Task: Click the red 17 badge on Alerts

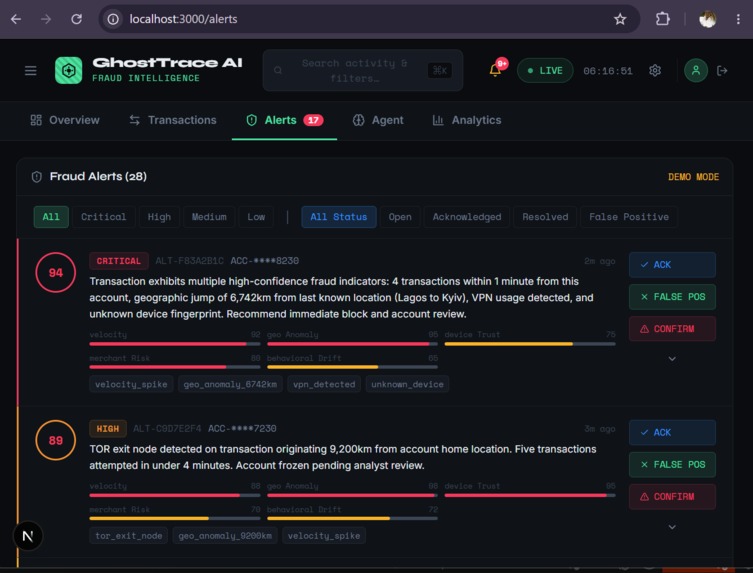Action: pos(313,120)
